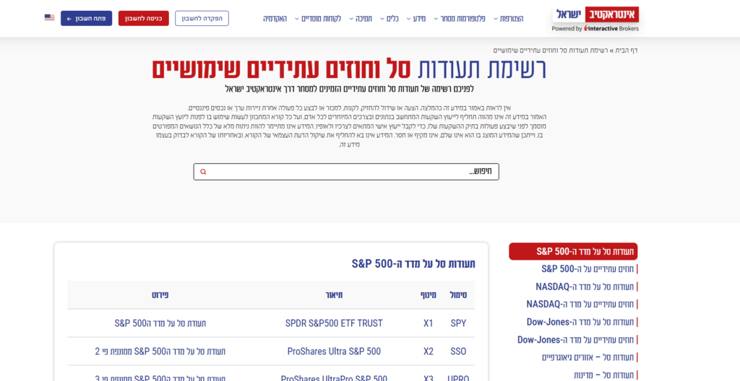The height and width of the screenshot is (381, 740).
Task: Click the הפקדה לחשבון button
Action: click(x=202, y=18)
